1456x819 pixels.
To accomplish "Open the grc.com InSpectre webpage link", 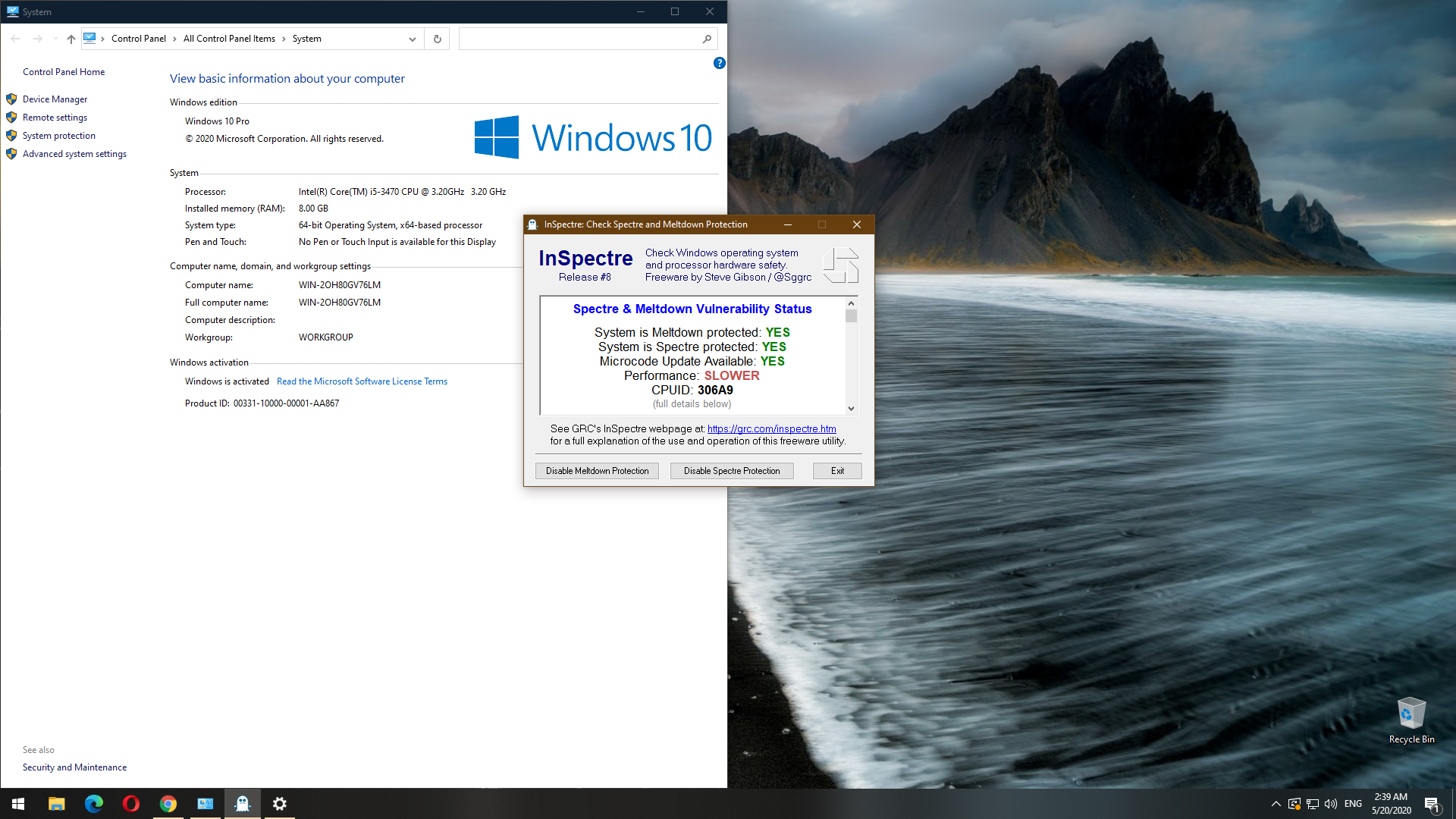I will [x=771, y=428].
